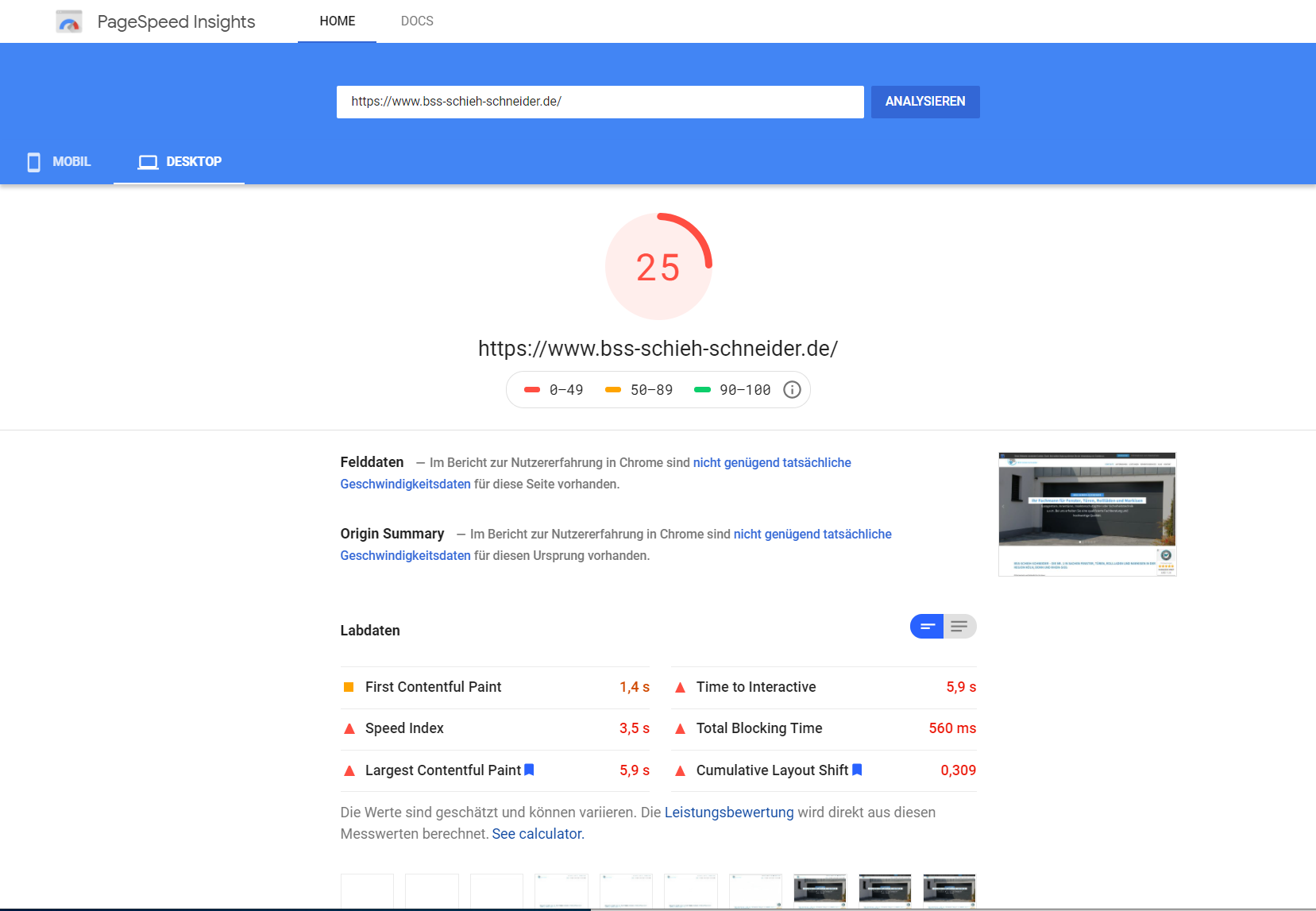Click the ANALYSIEREN button
Viewport: 1316px width, 911px height.
click(x=925, y=102)
